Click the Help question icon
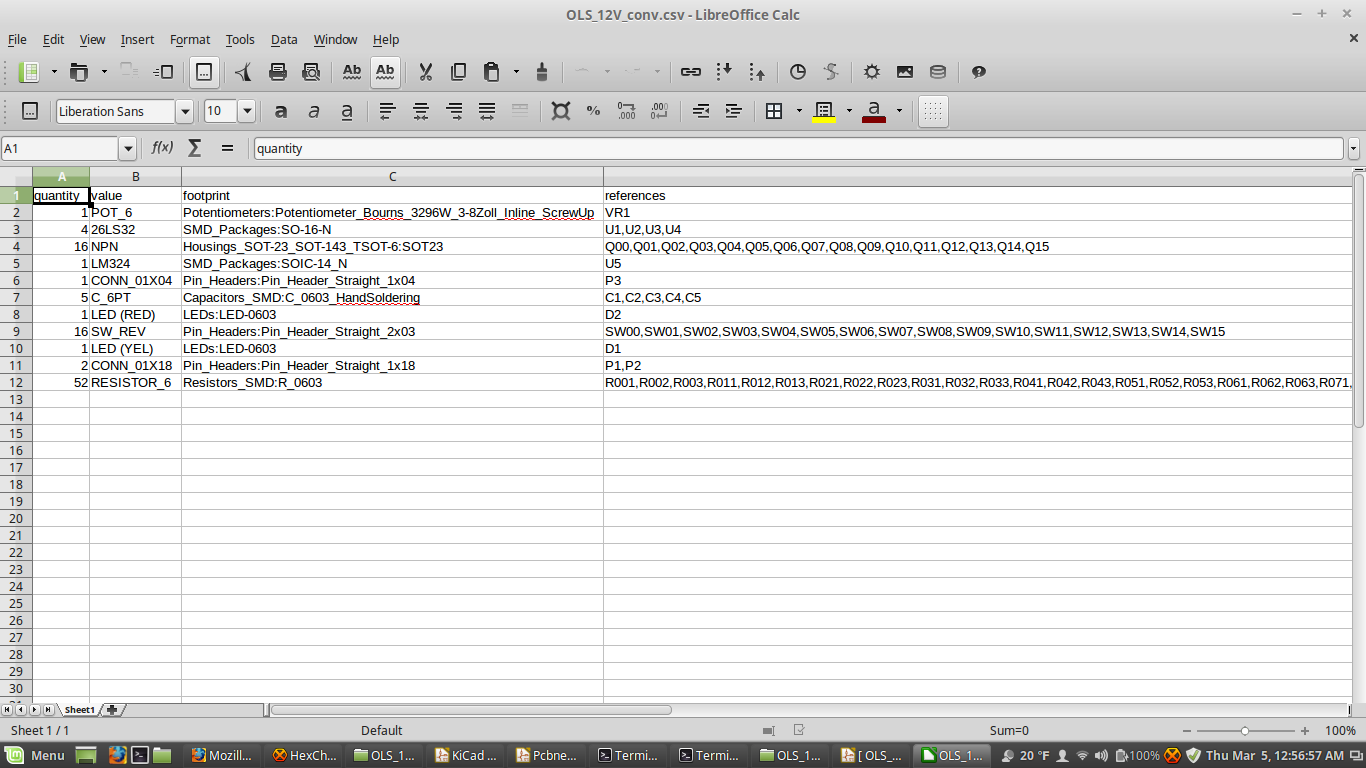This screenshot has width=1366, height=768. [x=979, y=72]
